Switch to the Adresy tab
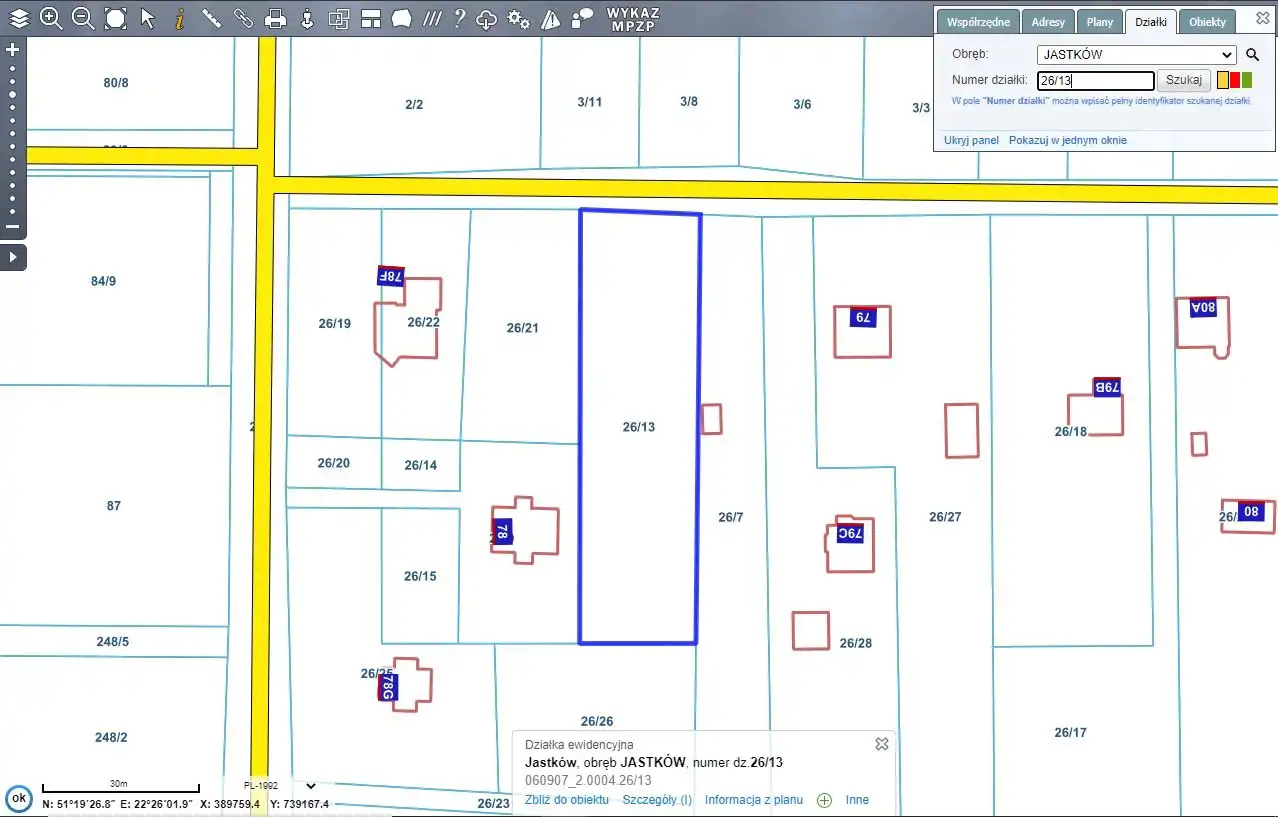Image resolution: width=1278 pixels, height=817 pixels. [1049, 22]
